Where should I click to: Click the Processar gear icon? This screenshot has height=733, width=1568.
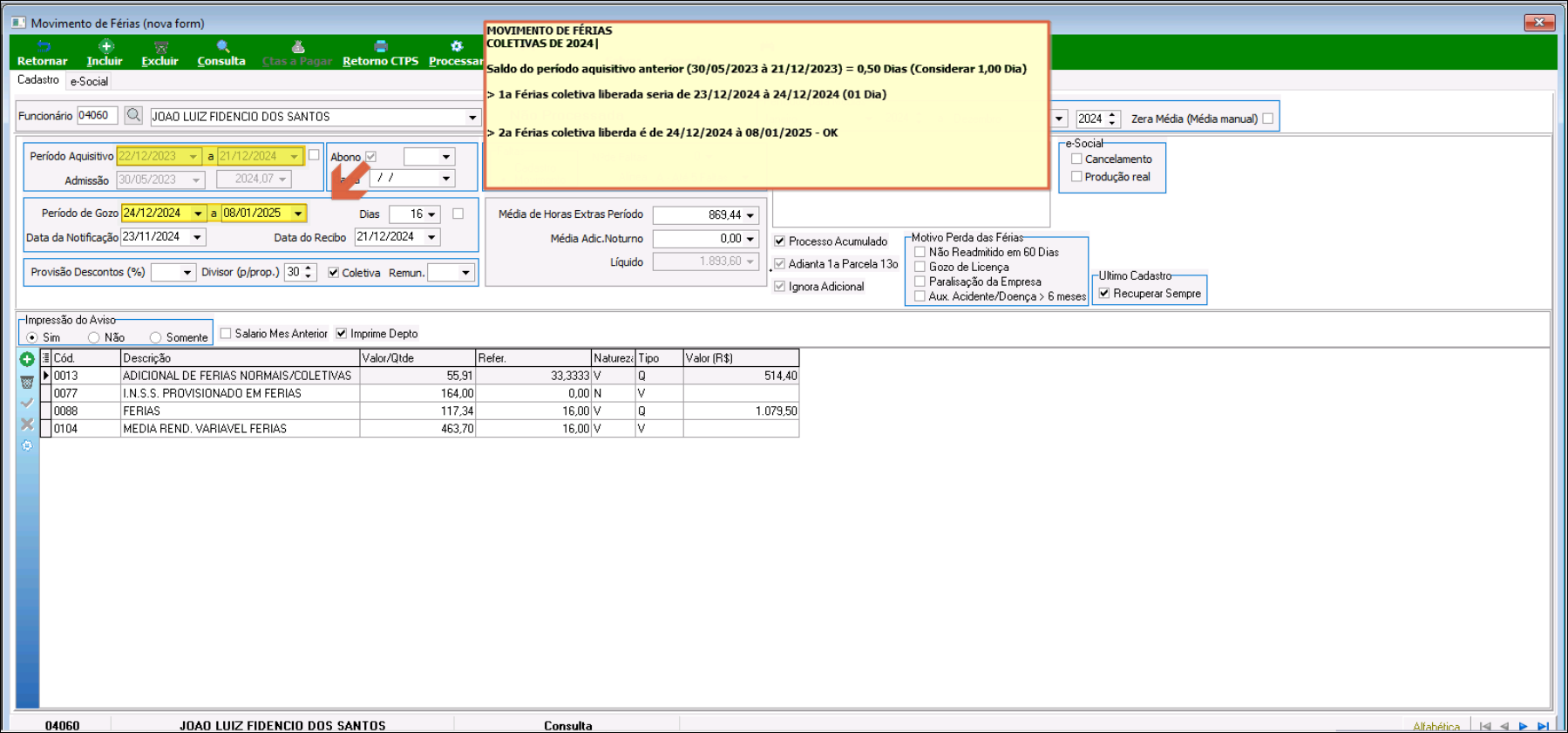pyautogui.click(x=457, y=46)
